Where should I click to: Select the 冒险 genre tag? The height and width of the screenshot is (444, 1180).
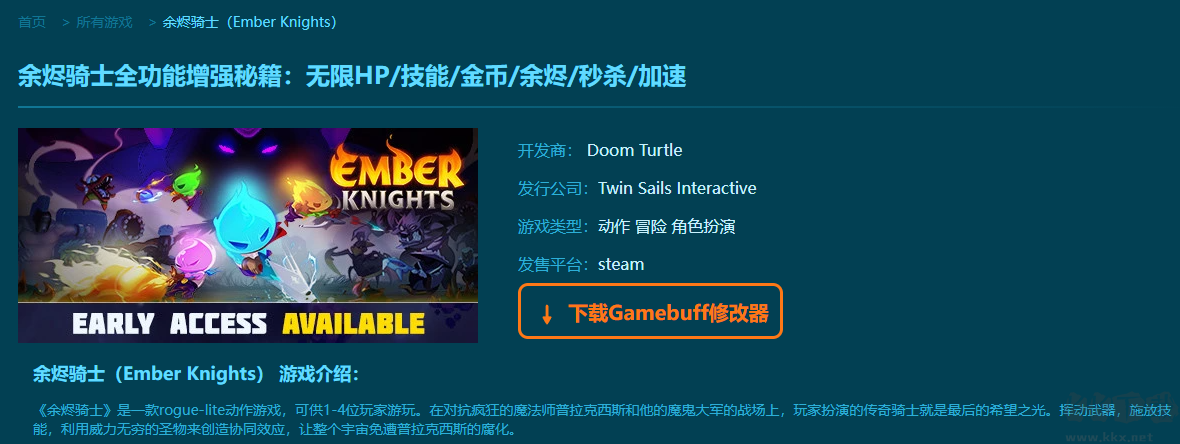651,227
